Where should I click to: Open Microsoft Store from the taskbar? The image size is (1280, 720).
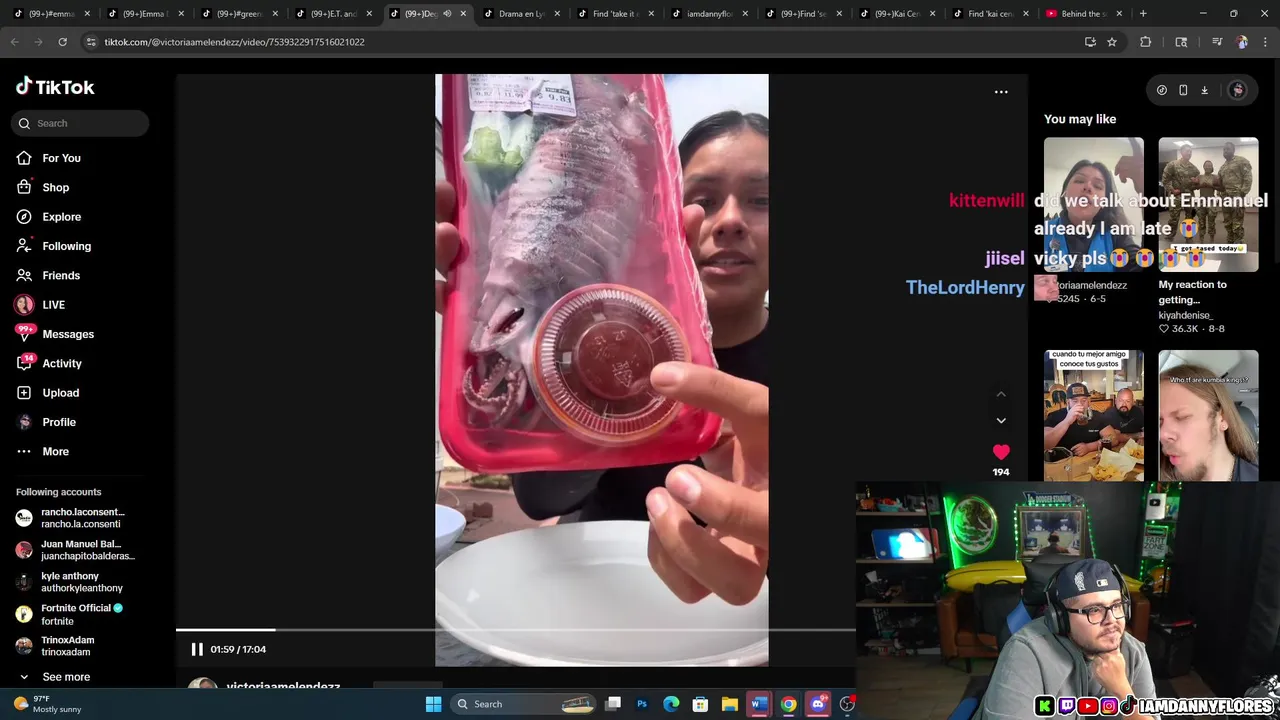pos(701,704)
